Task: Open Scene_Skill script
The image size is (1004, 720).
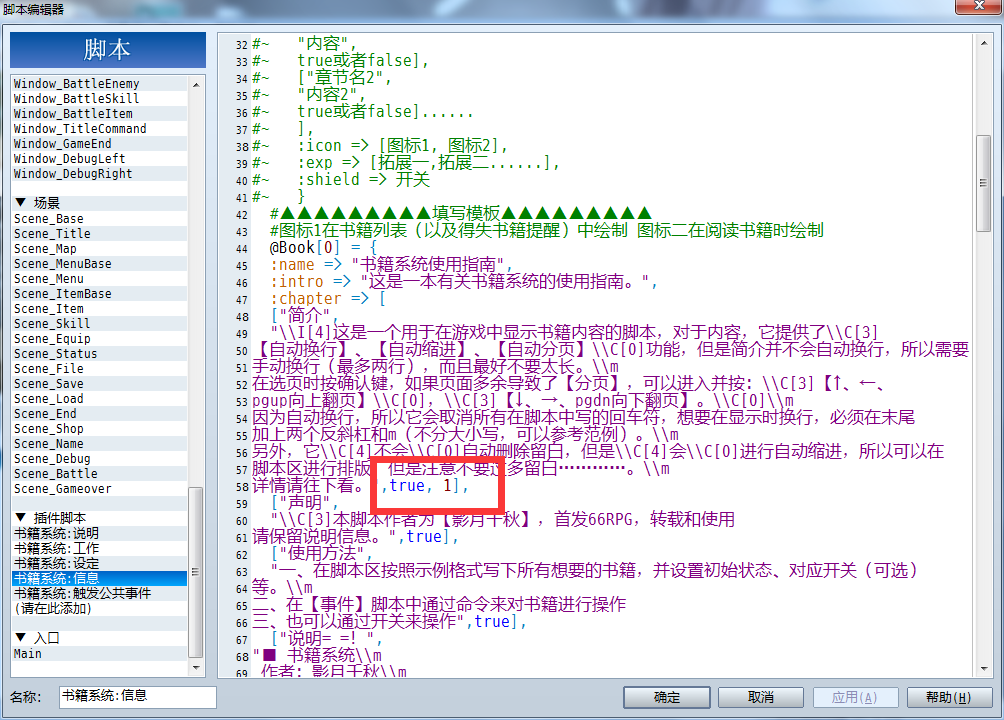Action: (x=100, y=324)
